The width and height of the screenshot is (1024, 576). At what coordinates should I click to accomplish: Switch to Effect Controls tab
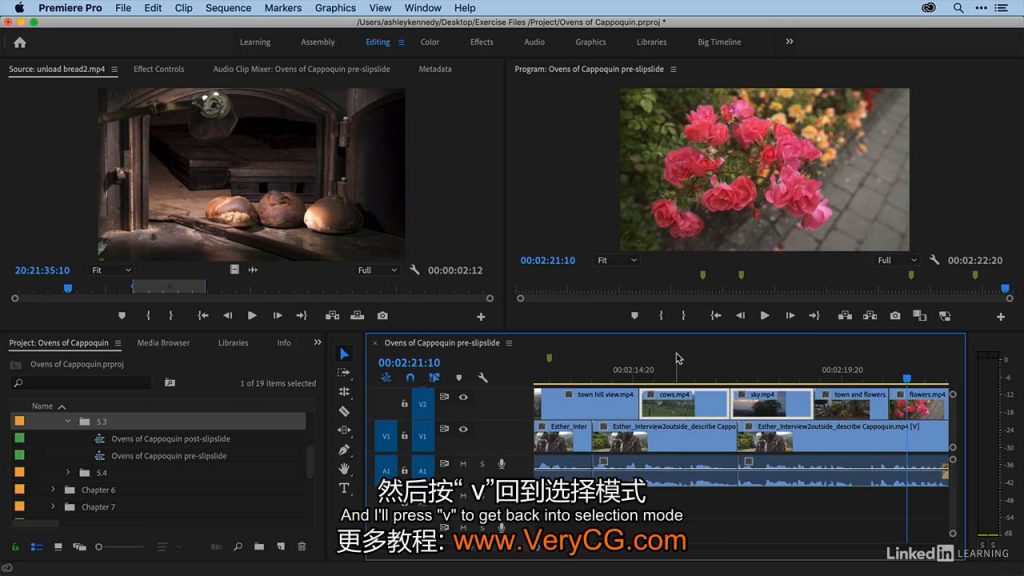coord(159,69)
